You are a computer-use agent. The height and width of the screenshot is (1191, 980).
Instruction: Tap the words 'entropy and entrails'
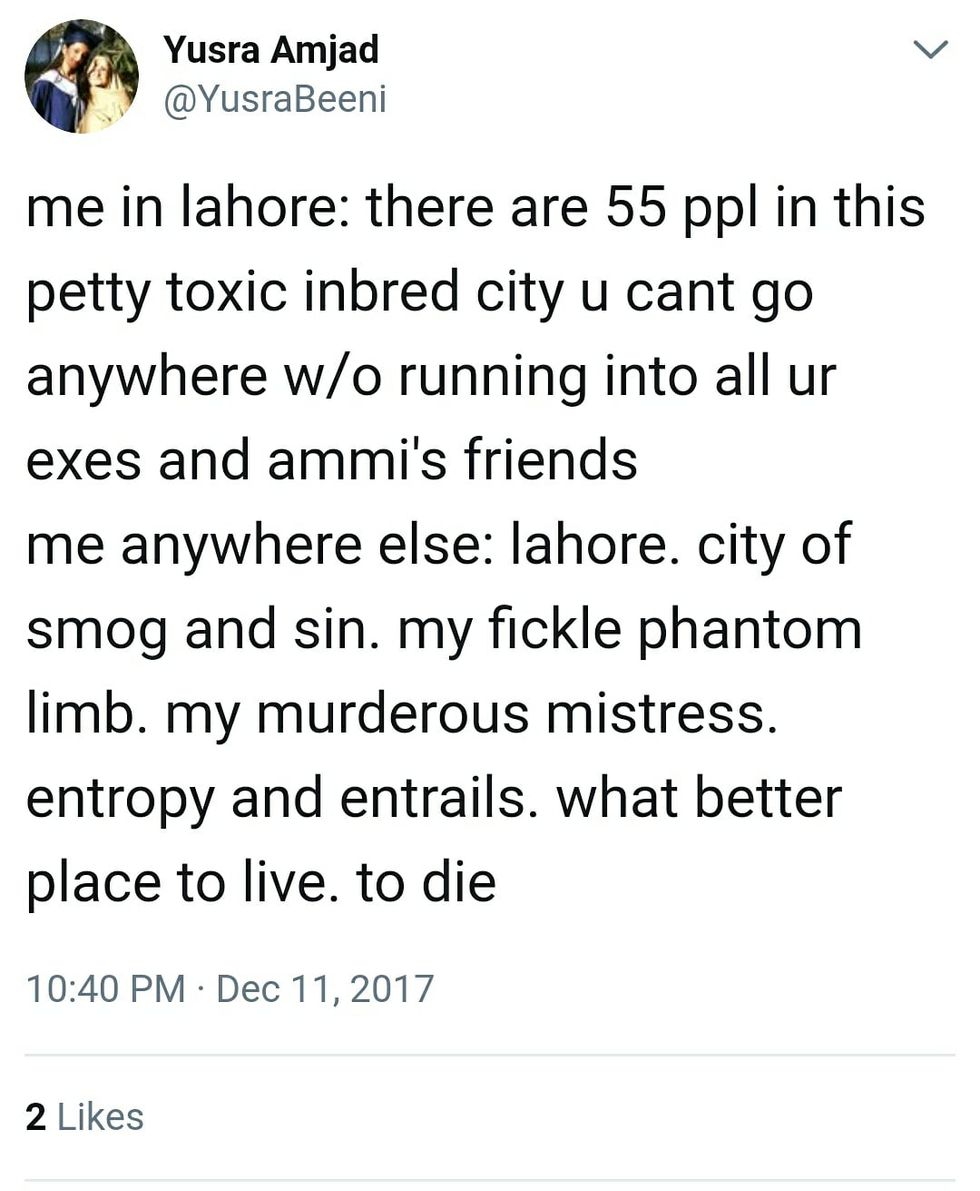pyautogui.click(x=277, y=799)
